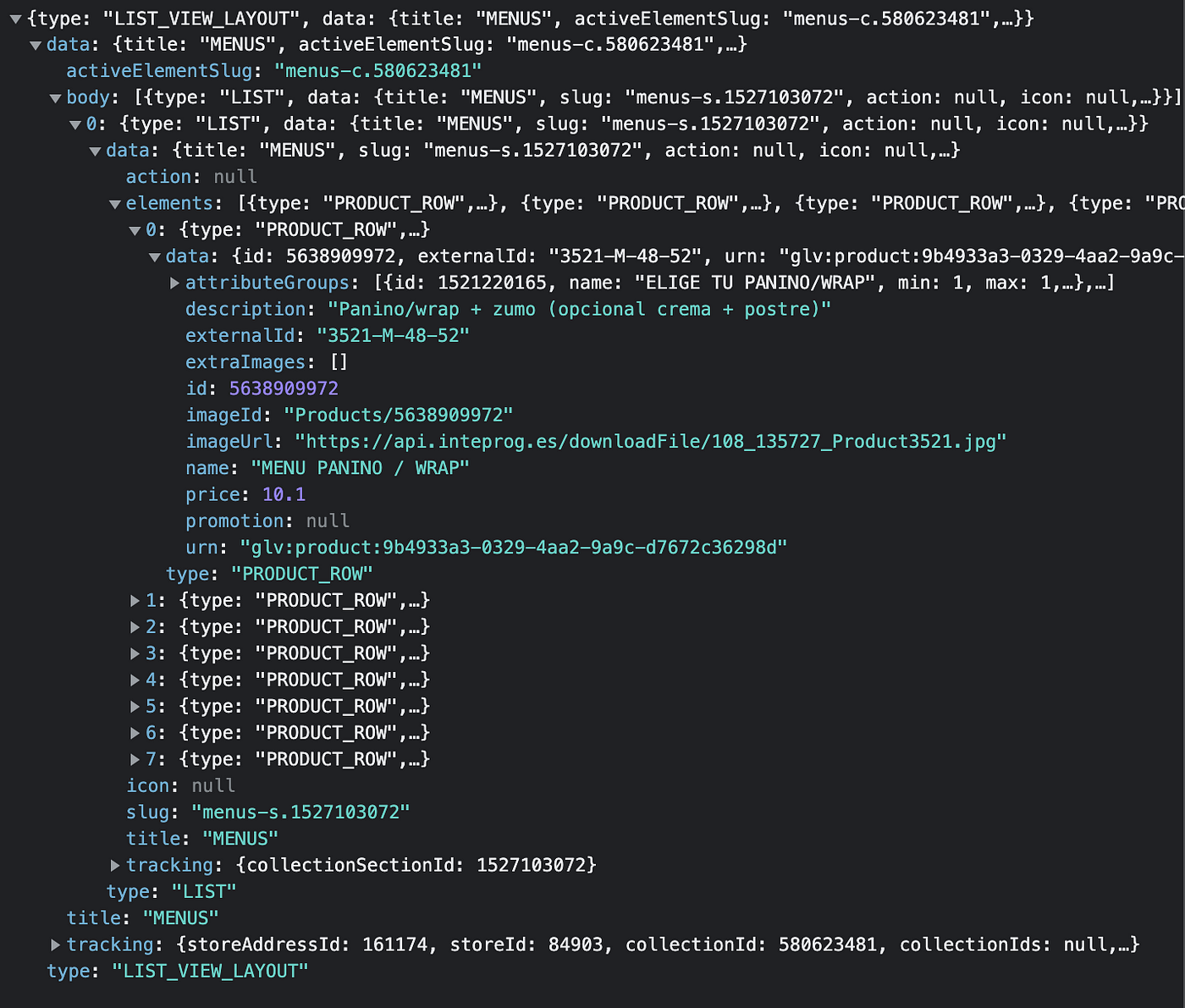The height and width of the screenshot is (1008, 1185).
Task: Expand PRODUCT_ROW element 7
Action: pyautogui.click(x=135, y=758)
